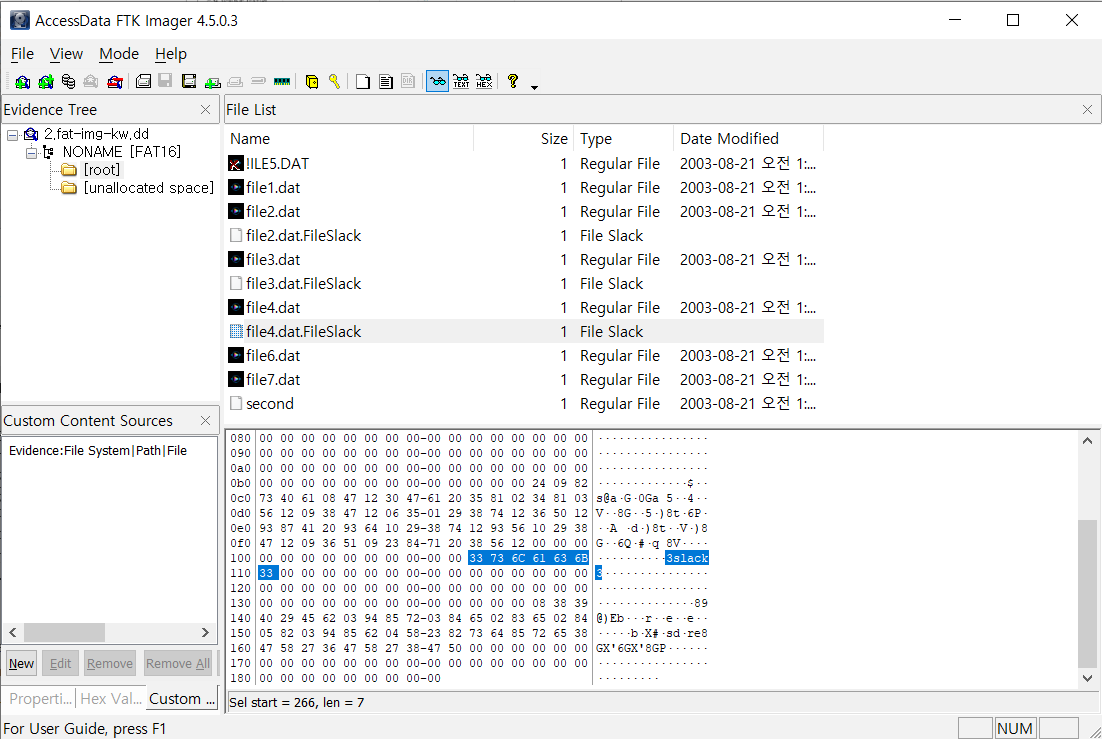Click custom content left scroll arrow
Image resolution: width=1102 pixels, height=739 pixels.
click(13, 632)
